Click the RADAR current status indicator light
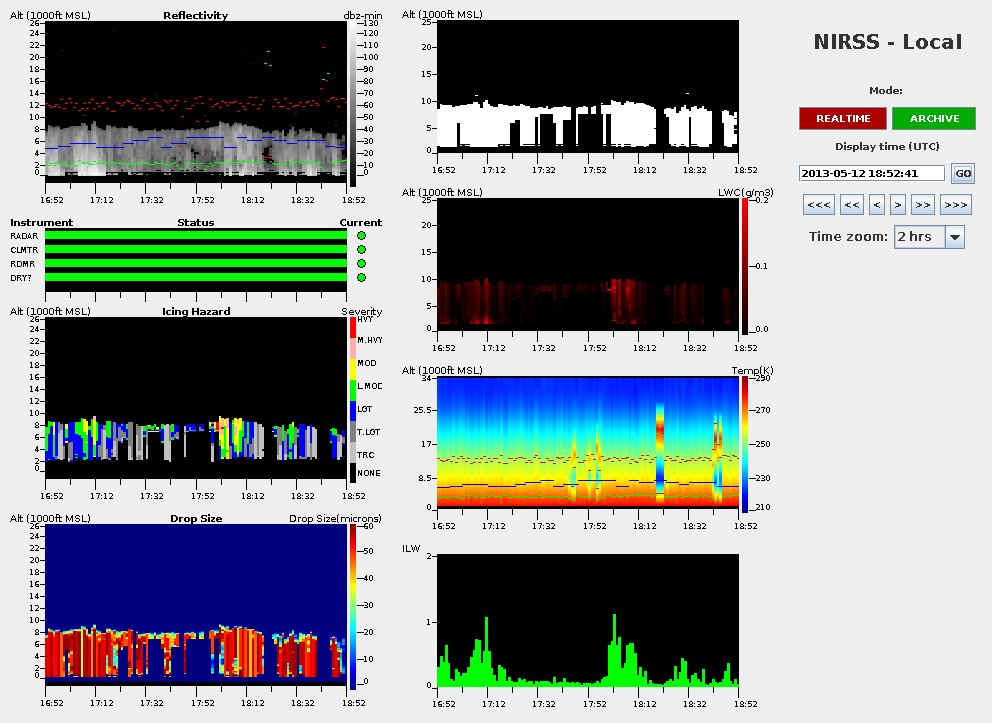 [x=361, y=235]
